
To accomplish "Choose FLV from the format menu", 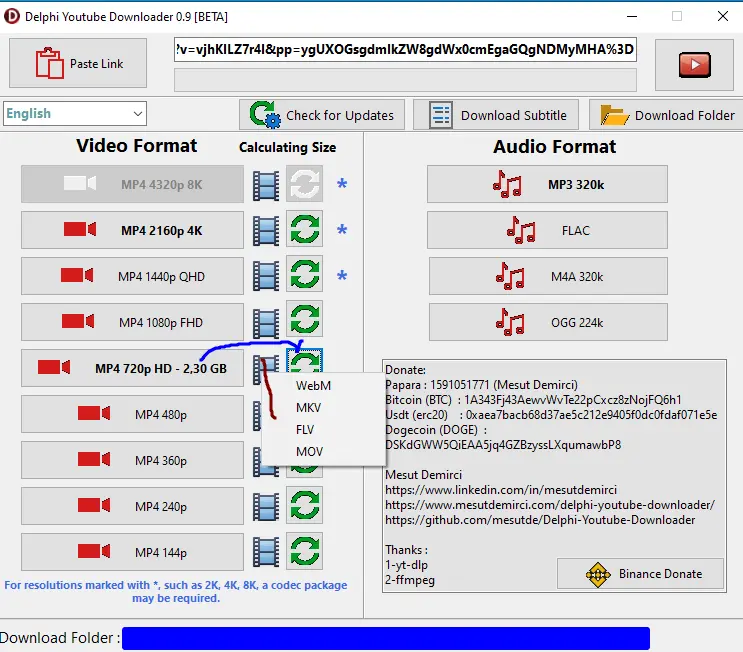I will (324, 430).
